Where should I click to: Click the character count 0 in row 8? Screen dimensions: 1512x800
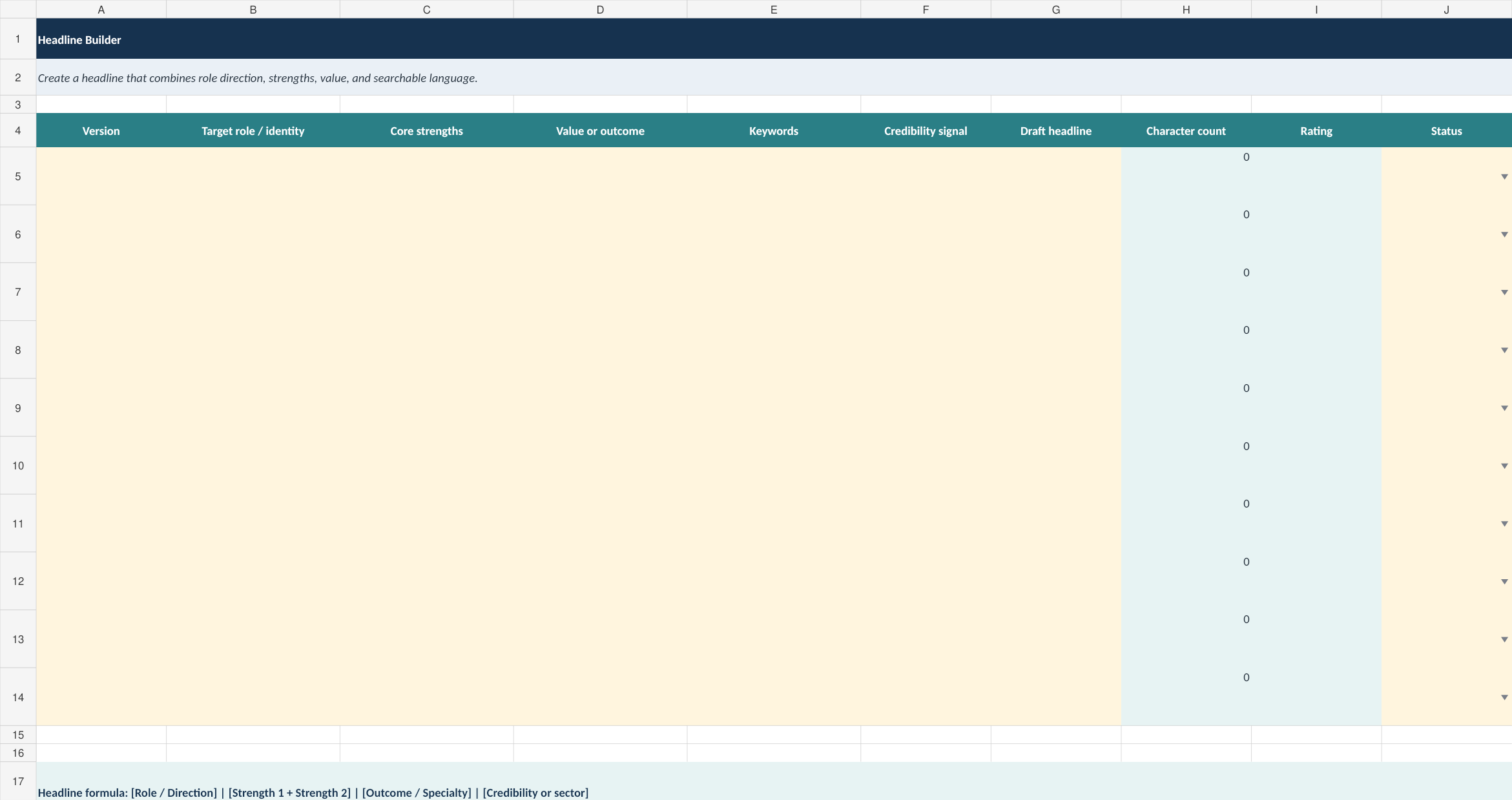click(x=1247, y=330)
